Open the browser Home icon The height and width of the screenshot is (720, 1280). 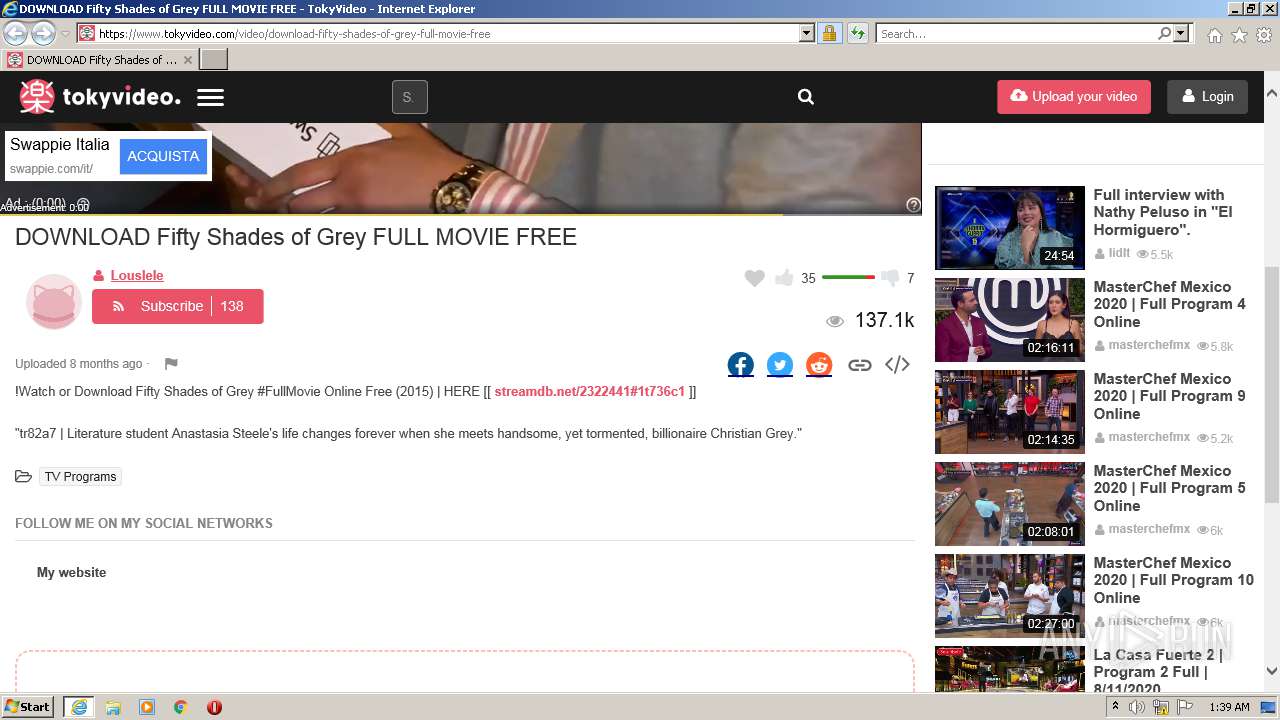pyautogui.click(x=1214, y=34)
